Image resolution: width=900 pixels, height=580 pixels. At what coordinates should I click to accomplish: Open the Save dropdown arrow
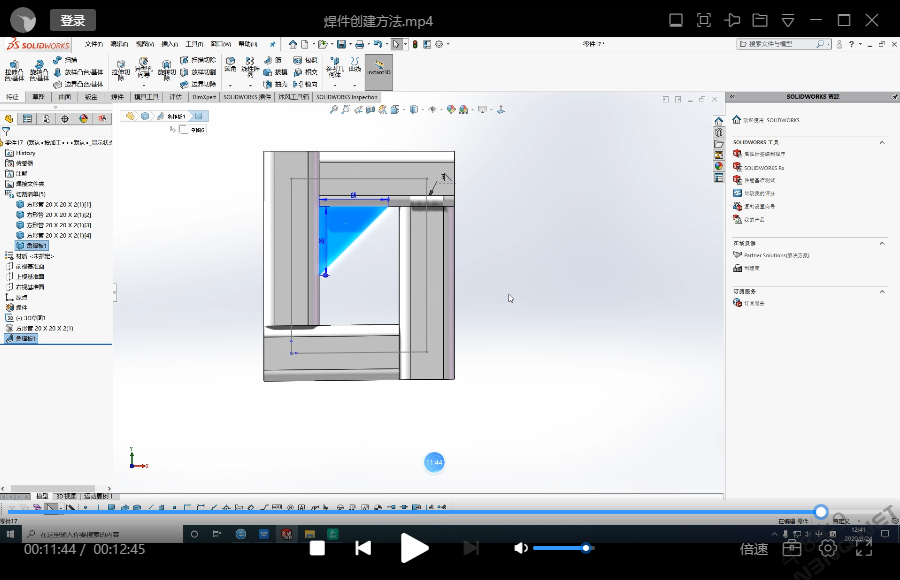click(x=350, y=44)
